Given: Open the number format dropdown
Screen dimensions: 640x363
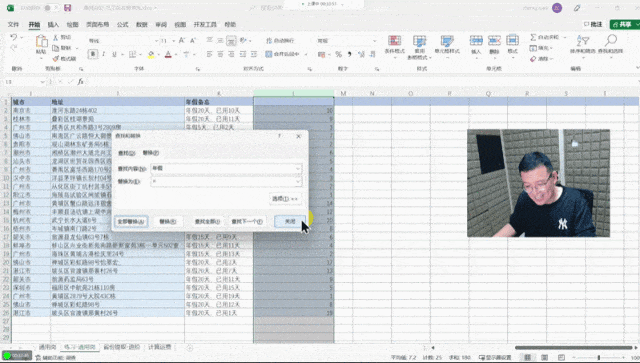Looking at the screenshot, I should pos(374,41).
